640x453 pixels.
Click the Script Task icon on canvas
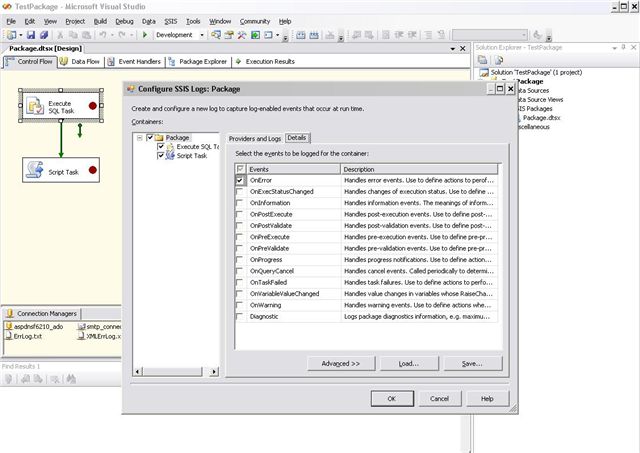[x=35, y=171]
